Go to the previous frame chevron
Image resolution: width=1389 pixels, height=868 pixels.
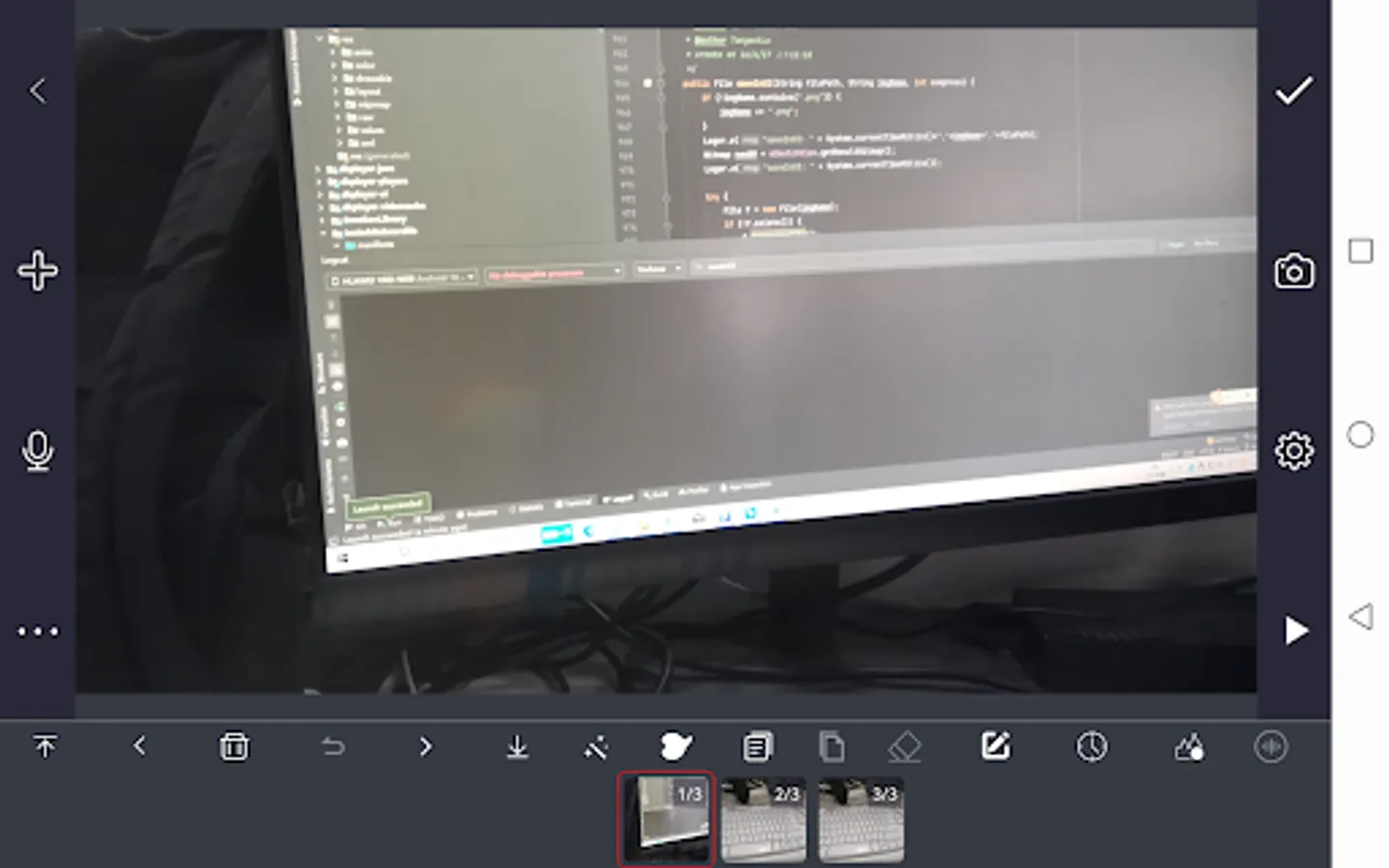click(x=140, y=746)
